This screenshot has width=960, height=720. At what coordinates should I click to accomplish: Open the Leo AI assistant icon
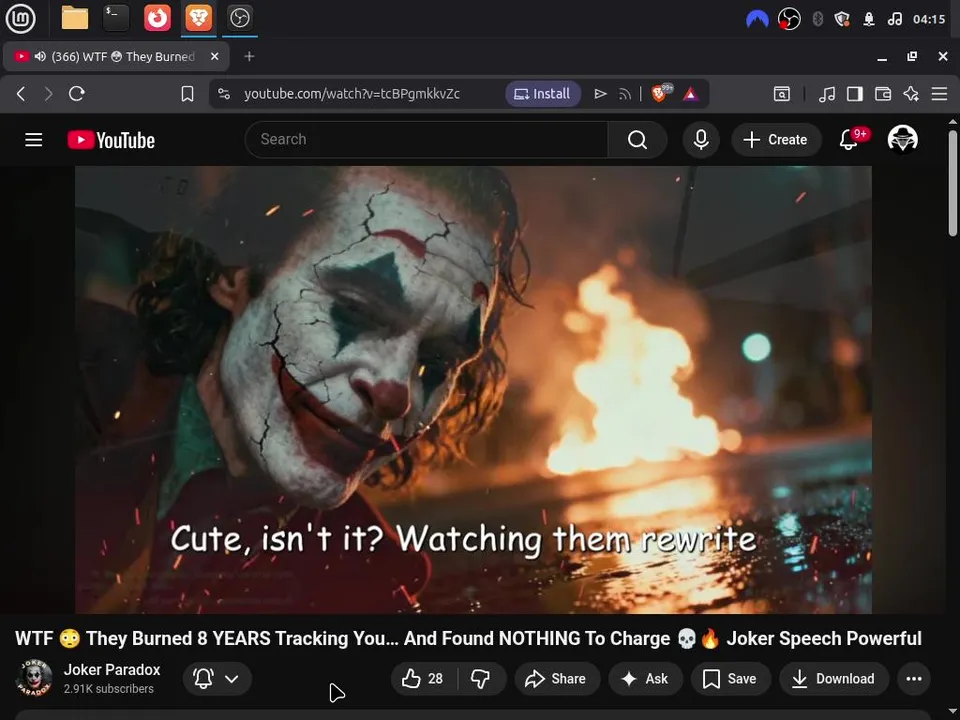(x=911, y=94)
